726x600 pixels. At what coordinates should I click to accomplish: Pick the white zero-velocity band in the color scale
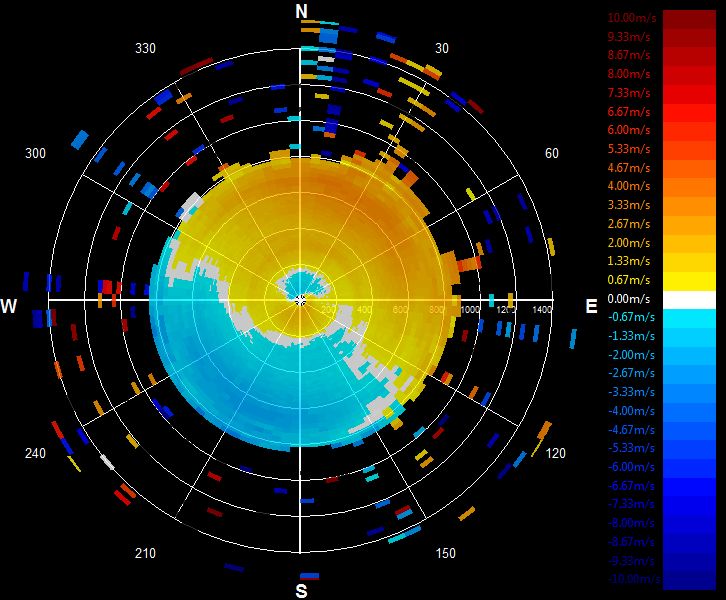(689, 300)
